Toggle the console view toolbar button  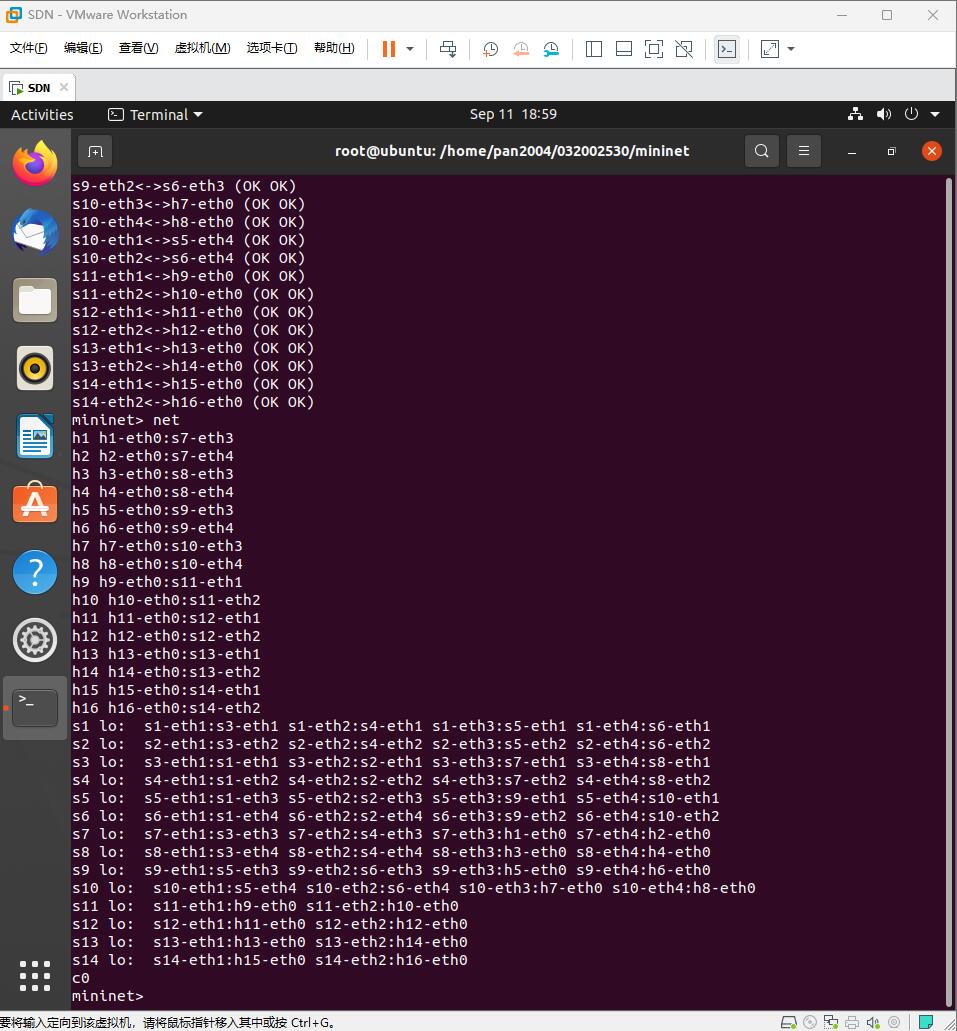click(x=727, y=49)
